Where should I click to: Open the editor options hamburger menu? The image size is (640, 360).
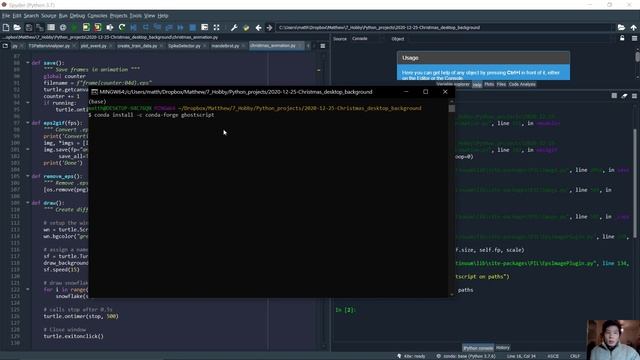pyautogui.click(x=322, y=46)
